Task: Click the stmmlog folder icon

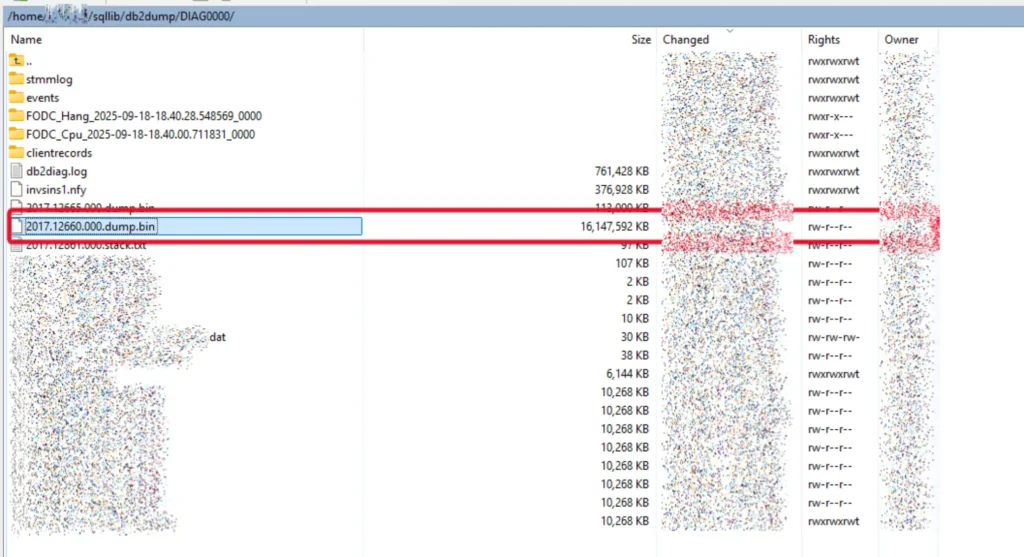Action: click(16, 79)
